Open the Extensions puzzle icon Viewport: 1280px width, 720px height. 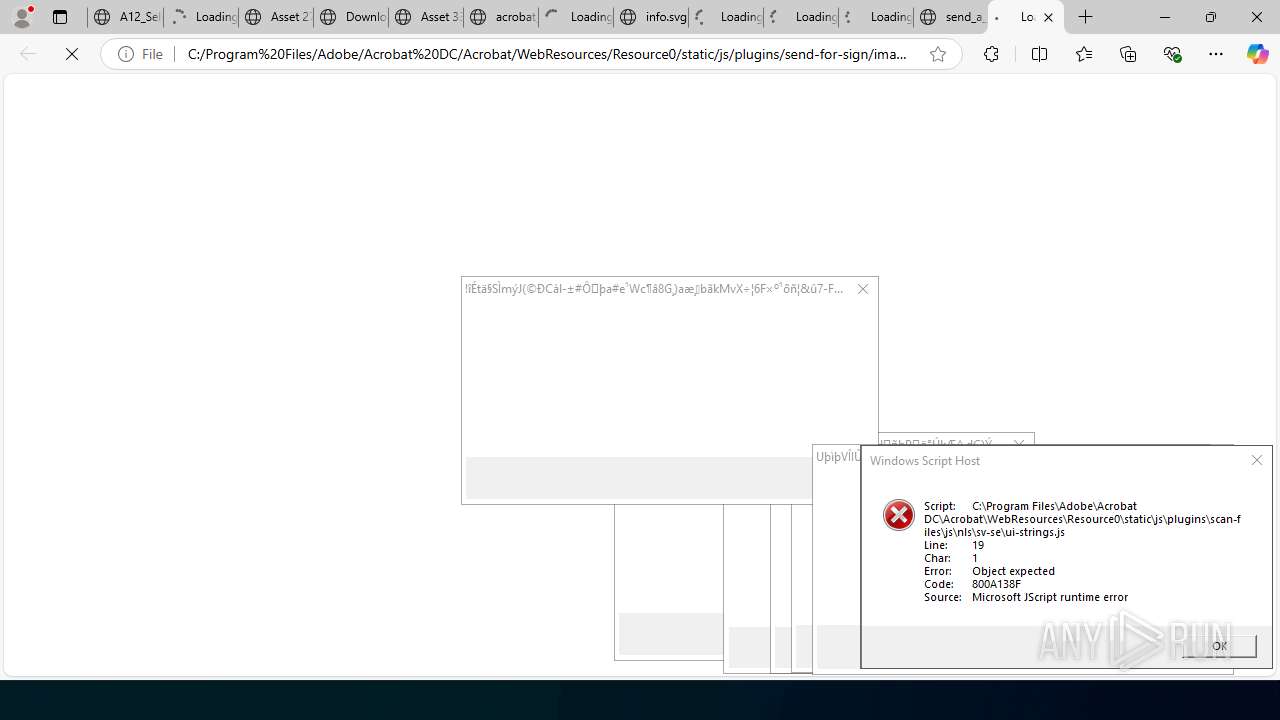point(991,55)
